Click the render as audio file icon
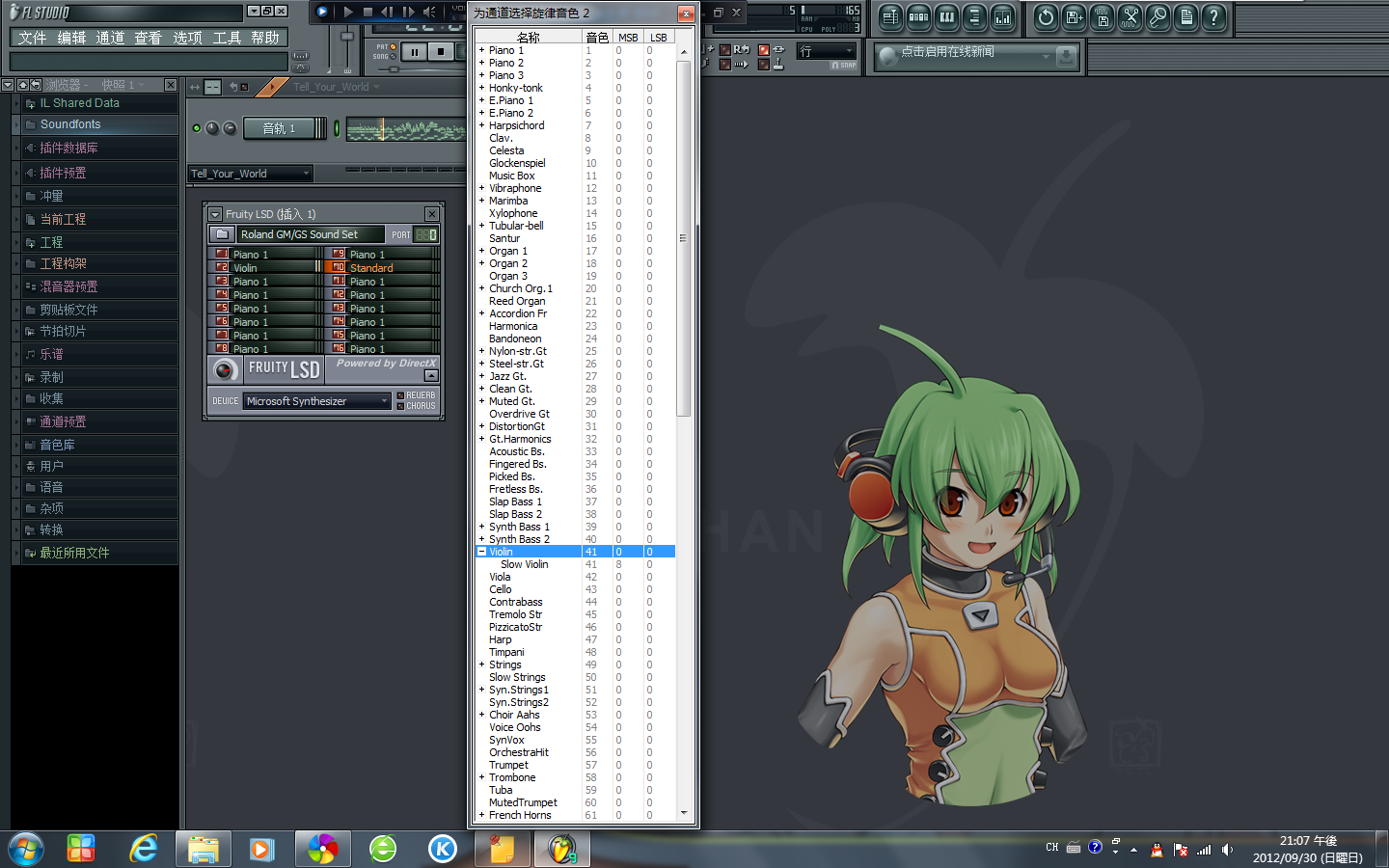This screenshot has width=1389, height=868. click(x=1103, y=17)
